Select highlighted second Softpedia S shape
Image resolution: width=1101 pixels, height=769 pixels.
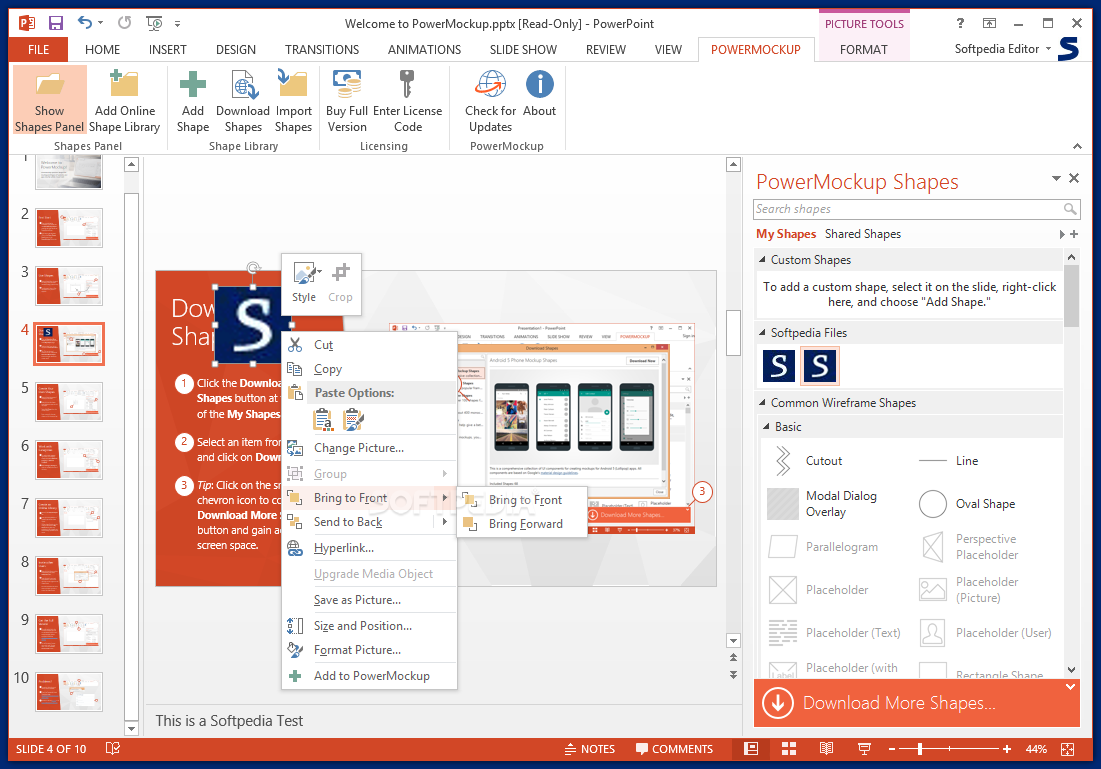819,366
